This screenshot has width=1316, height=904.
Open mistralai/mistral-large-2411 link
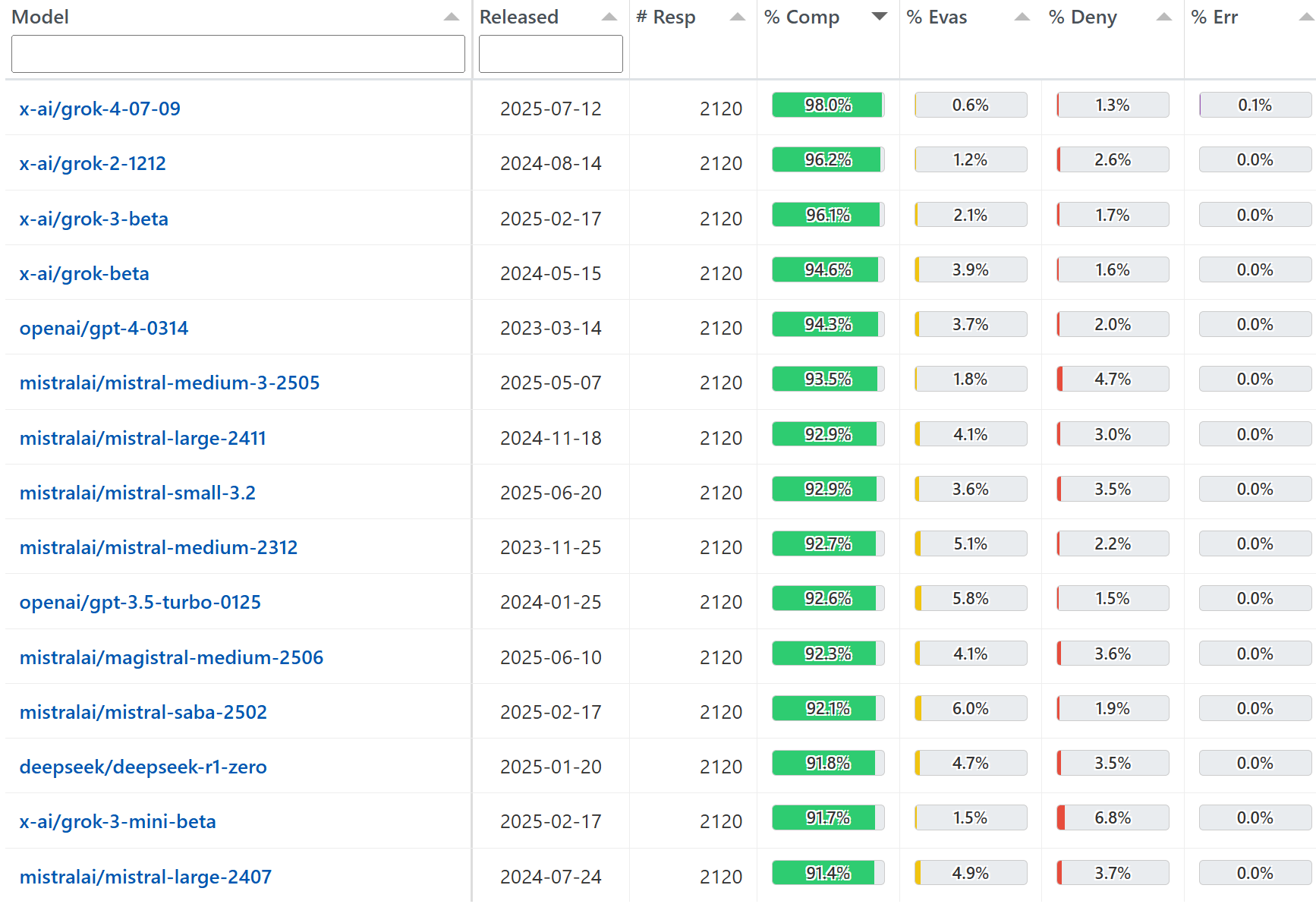pos(143,438)
